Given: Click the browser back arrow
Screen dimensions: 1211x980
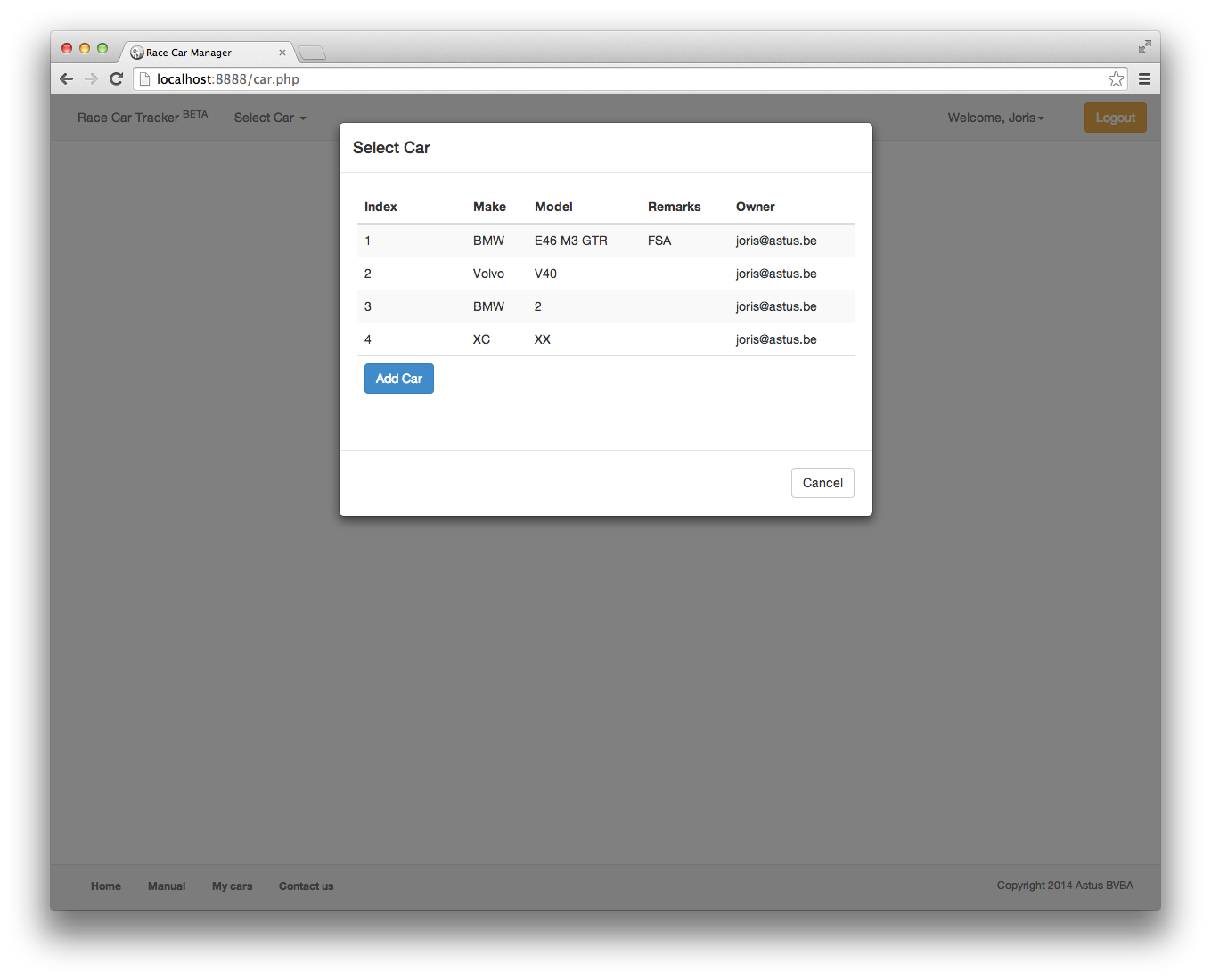Looking at the screenshot, I should coord(66,79).
